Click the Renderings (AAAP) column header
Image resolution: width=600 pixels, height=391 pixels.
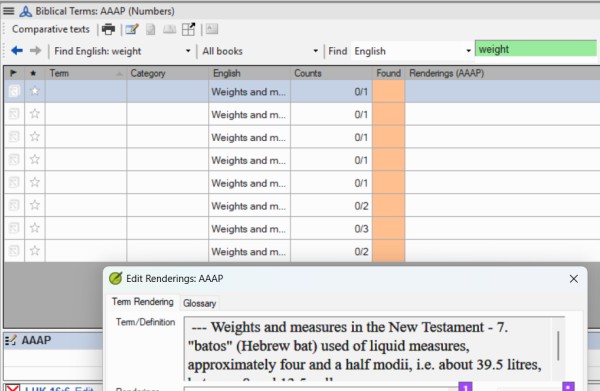(x=502, y=73)
